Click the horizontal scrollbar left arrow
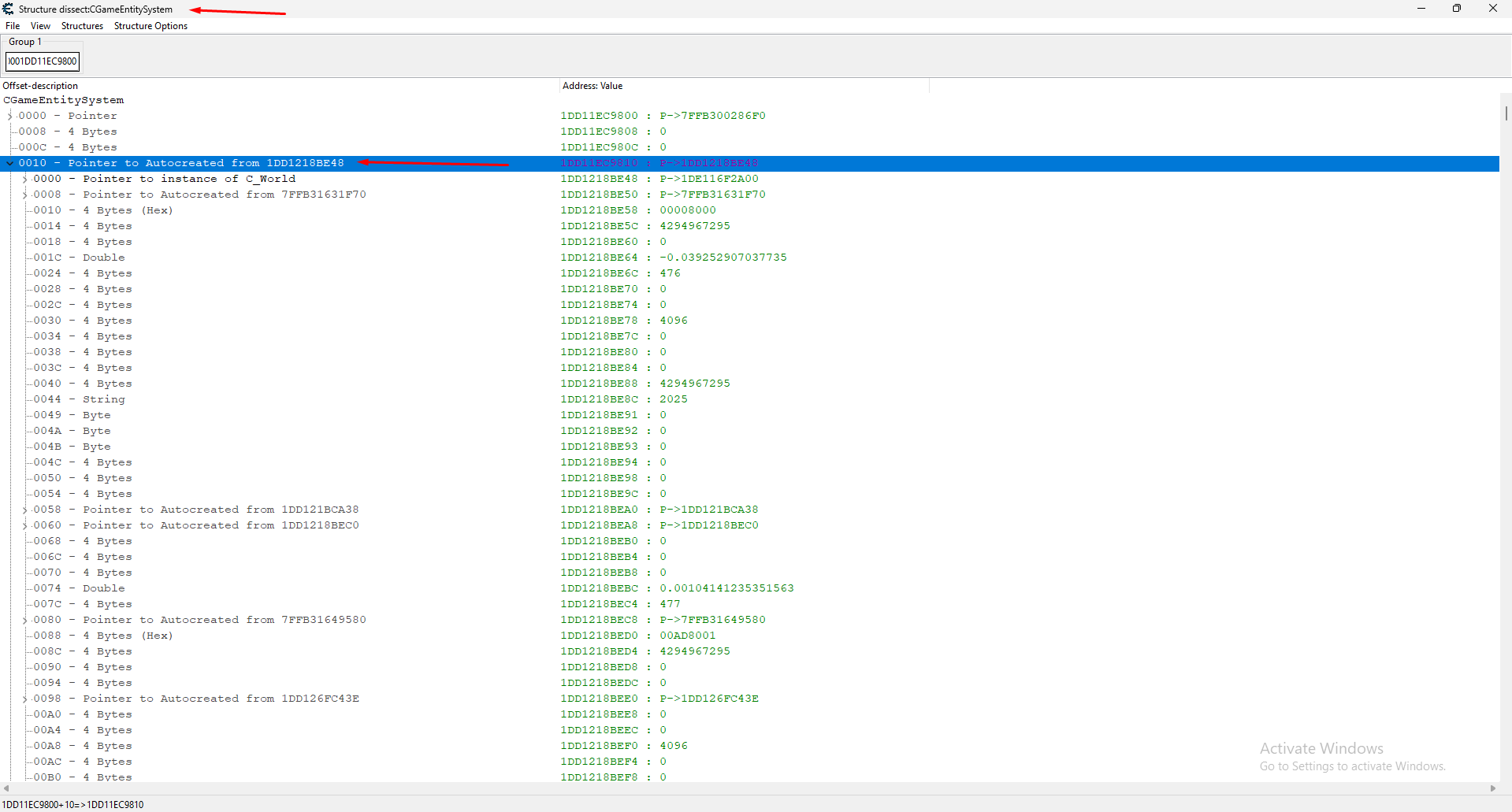This screenshot has height=812, width=1512. tap(6, 788)
